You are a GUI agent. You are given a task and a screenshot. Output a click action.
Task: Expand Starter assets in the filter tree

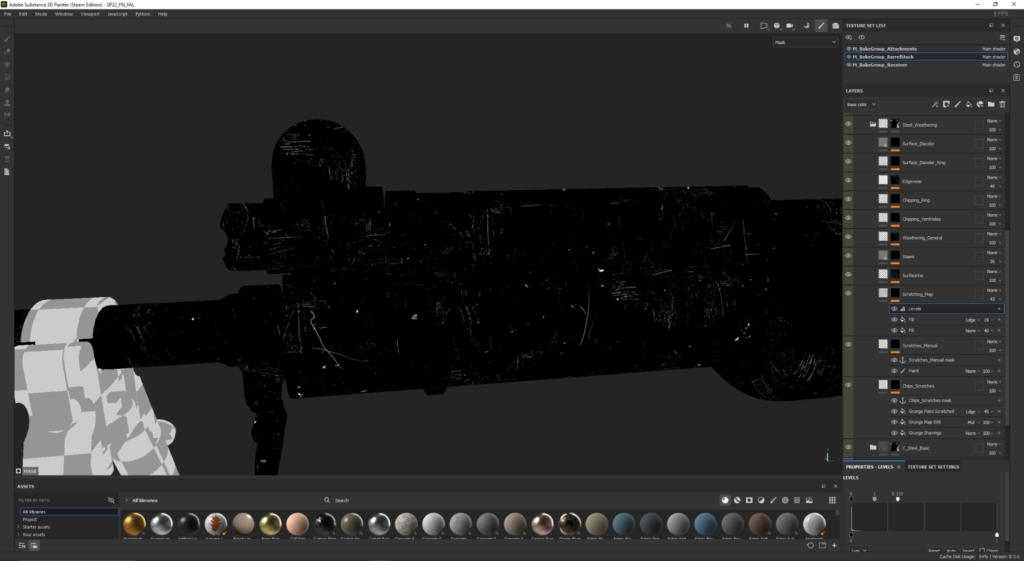coord(18,527)
